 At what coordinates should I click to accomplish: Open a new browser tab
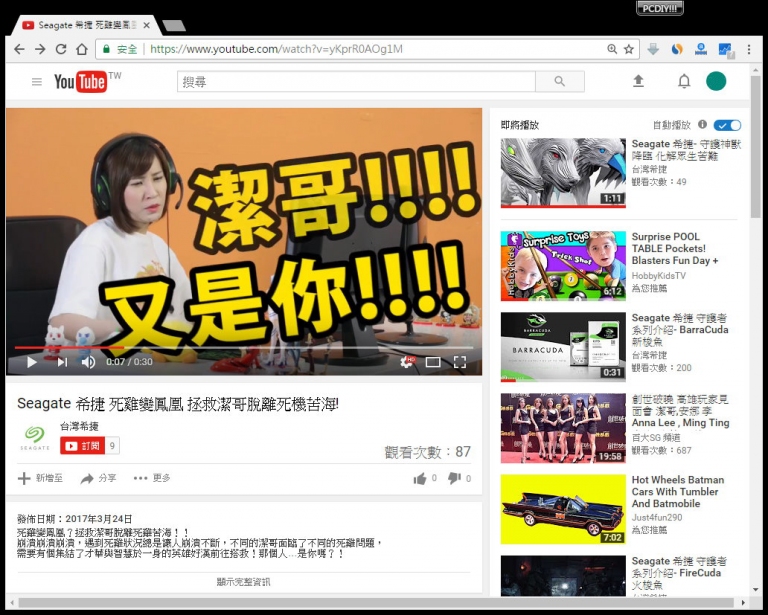pos(173,25)
